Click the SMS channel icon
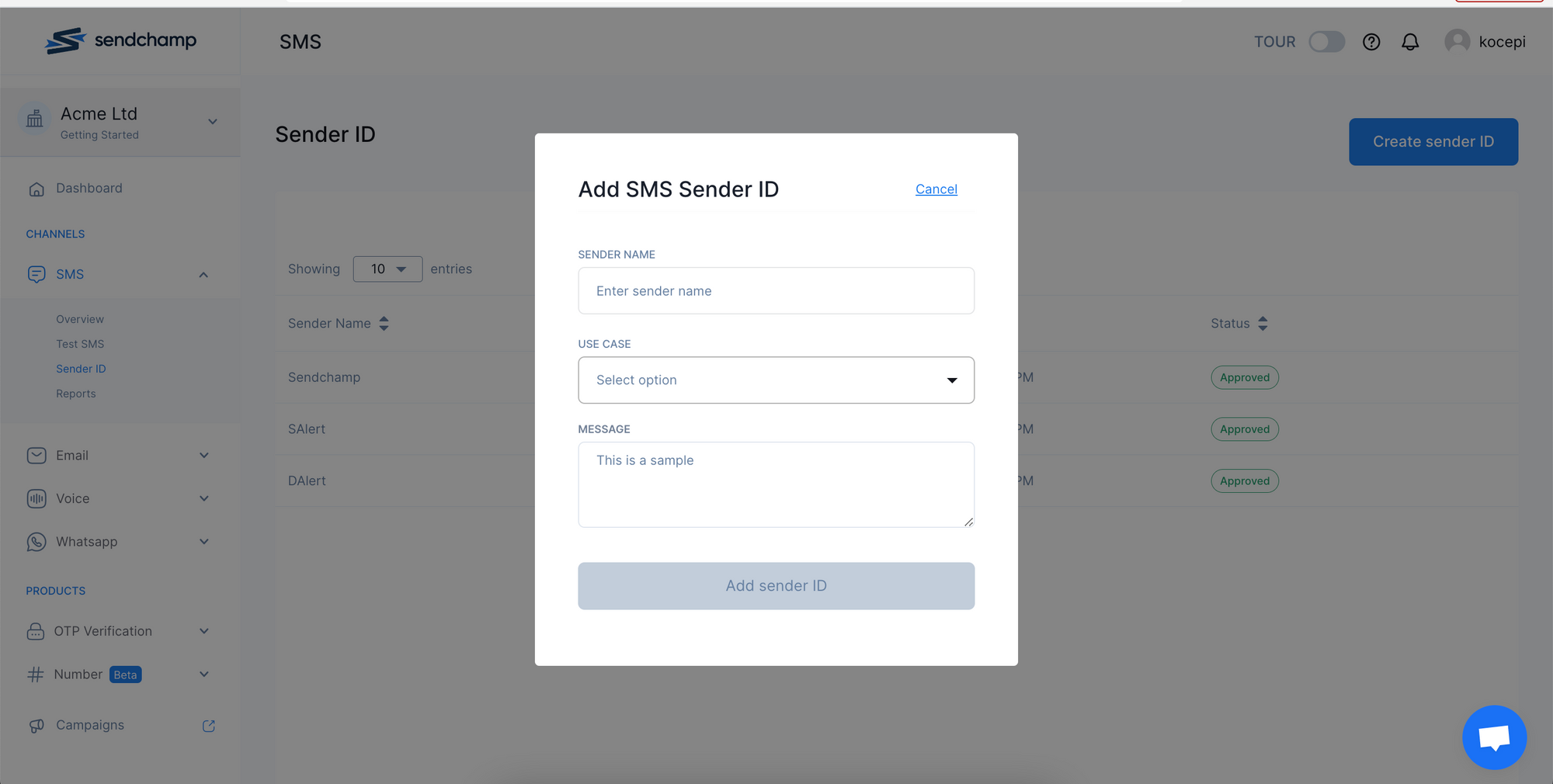The width and height of the screenshot is (1553, 784). (x=36, y=274)
